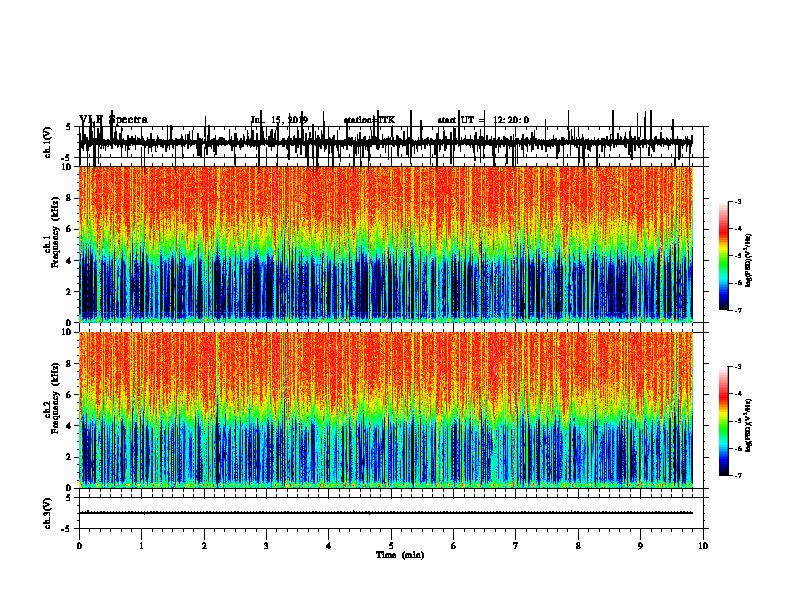
Task: Click the "-7" value on ch.1 color bar
Action: coord(737,310)
